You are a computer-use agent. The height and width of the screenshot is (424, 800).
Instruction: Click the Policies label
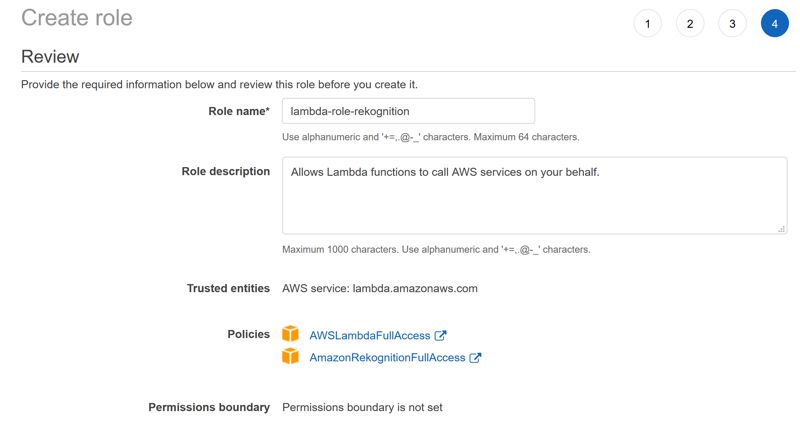click(x=248, y=334)
